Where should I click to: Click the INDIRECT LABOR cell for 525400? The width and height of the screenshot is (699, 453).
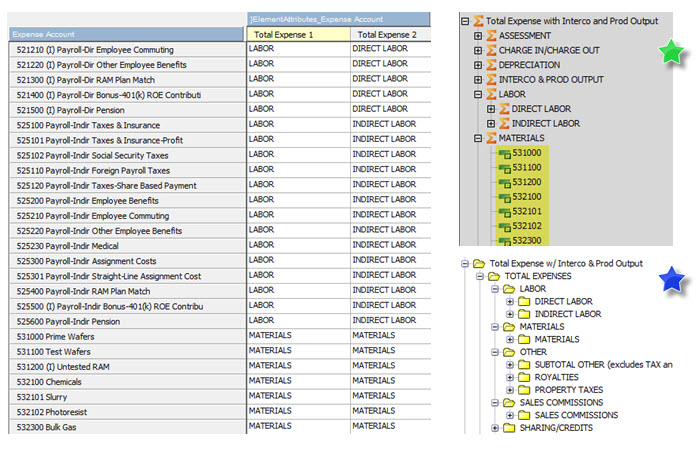pyautogui.click(x=391, y=290)
